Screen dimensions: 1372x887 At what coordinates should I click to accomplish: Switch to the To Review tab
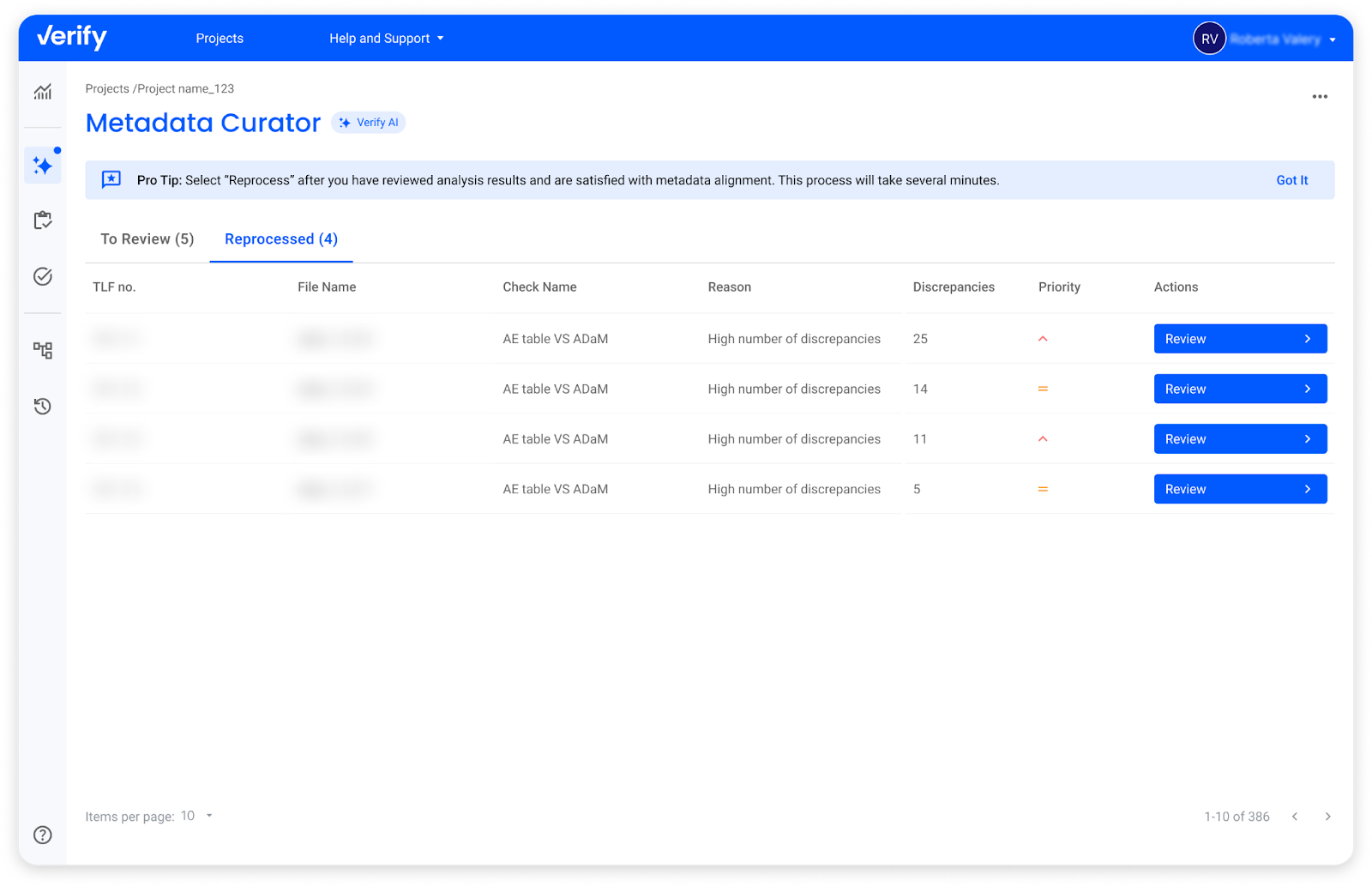point(146,238)
